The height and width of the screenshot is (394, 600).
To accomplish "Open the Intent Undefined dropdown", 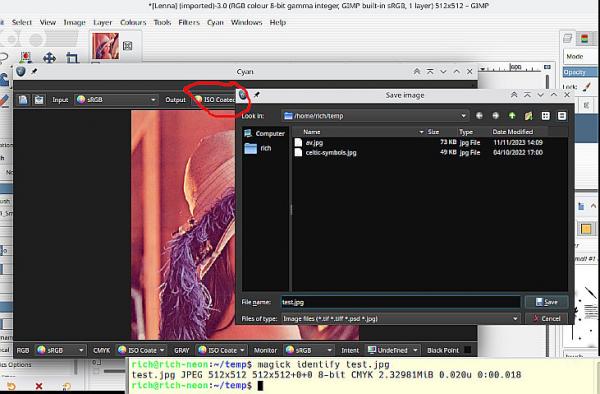I will click(392, 350).
